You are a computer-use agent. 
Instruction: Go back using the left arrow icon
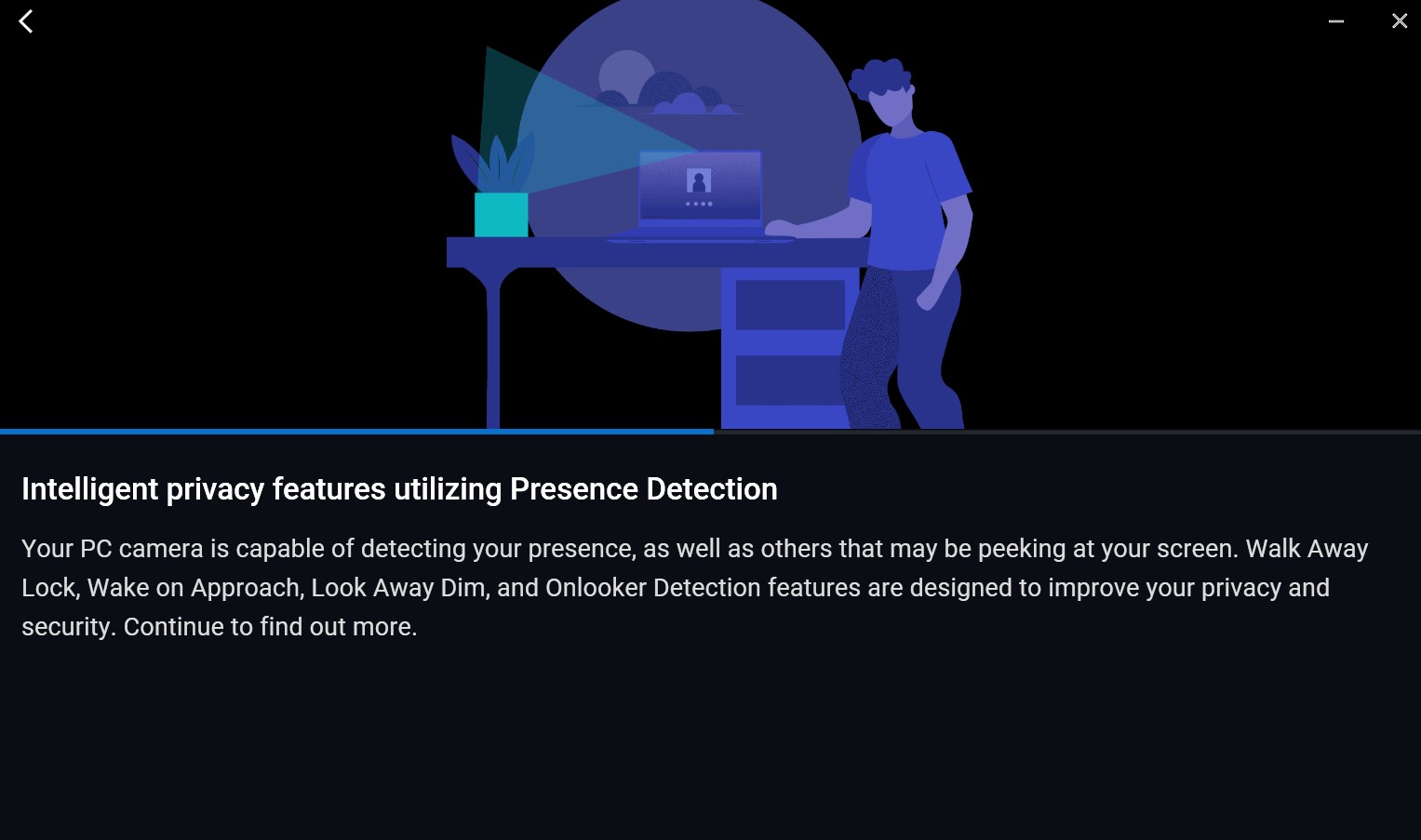tap(26, 21)
